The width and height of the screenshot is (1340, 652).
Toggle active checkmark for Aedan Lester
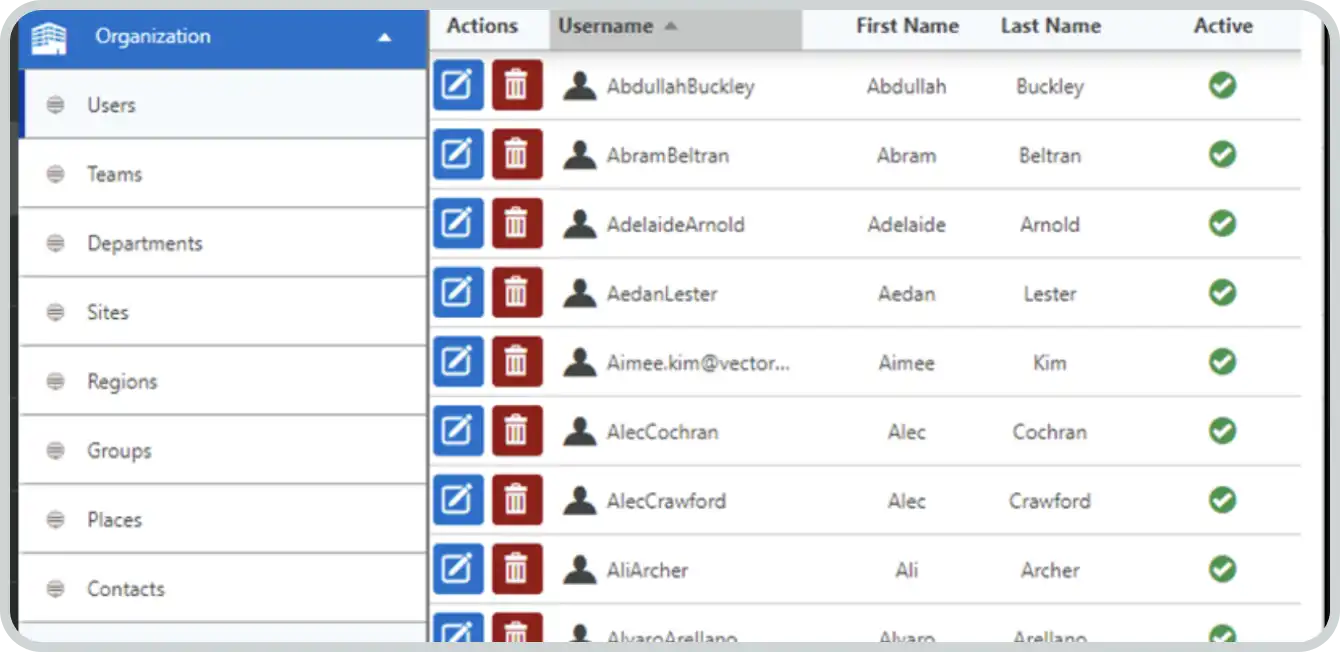click(1222, 292)
